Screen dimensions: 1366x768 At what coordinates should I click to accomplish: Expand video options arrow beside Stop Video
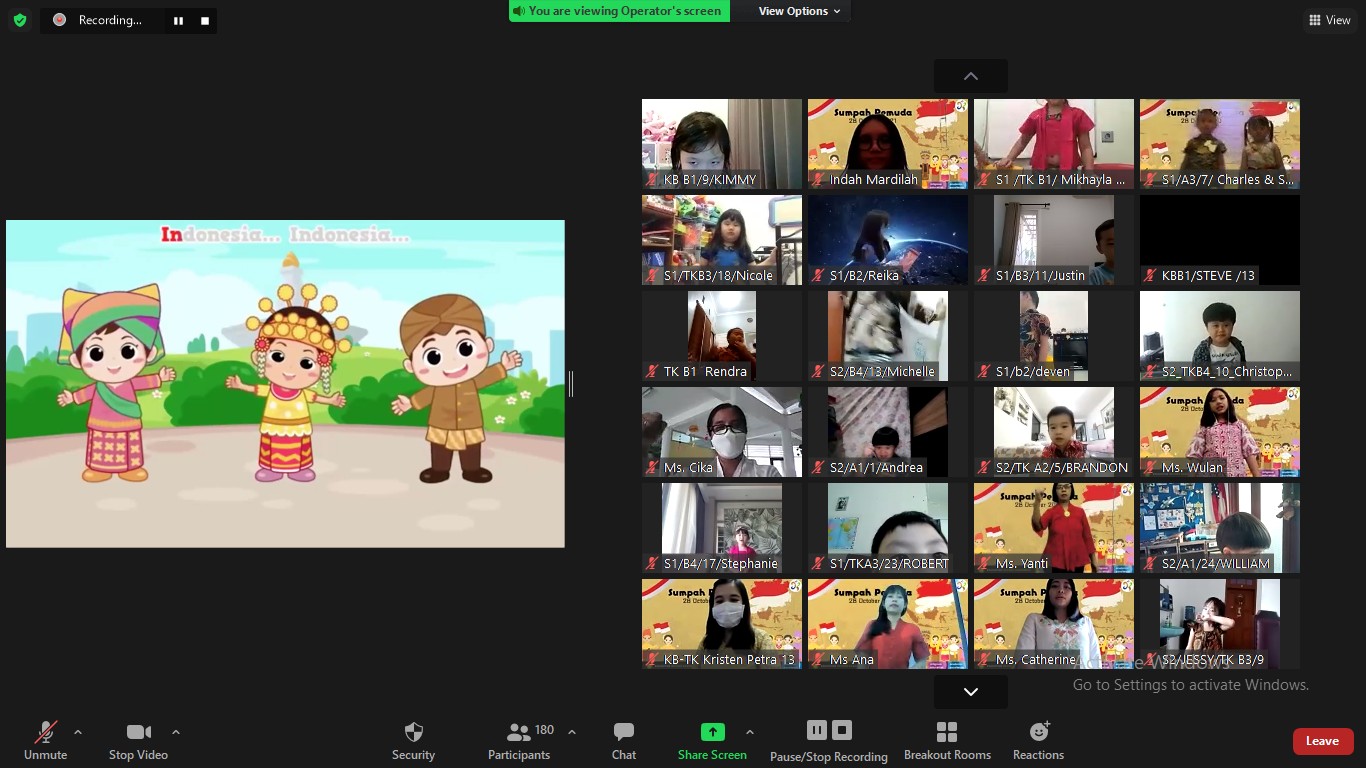point(176,732)
